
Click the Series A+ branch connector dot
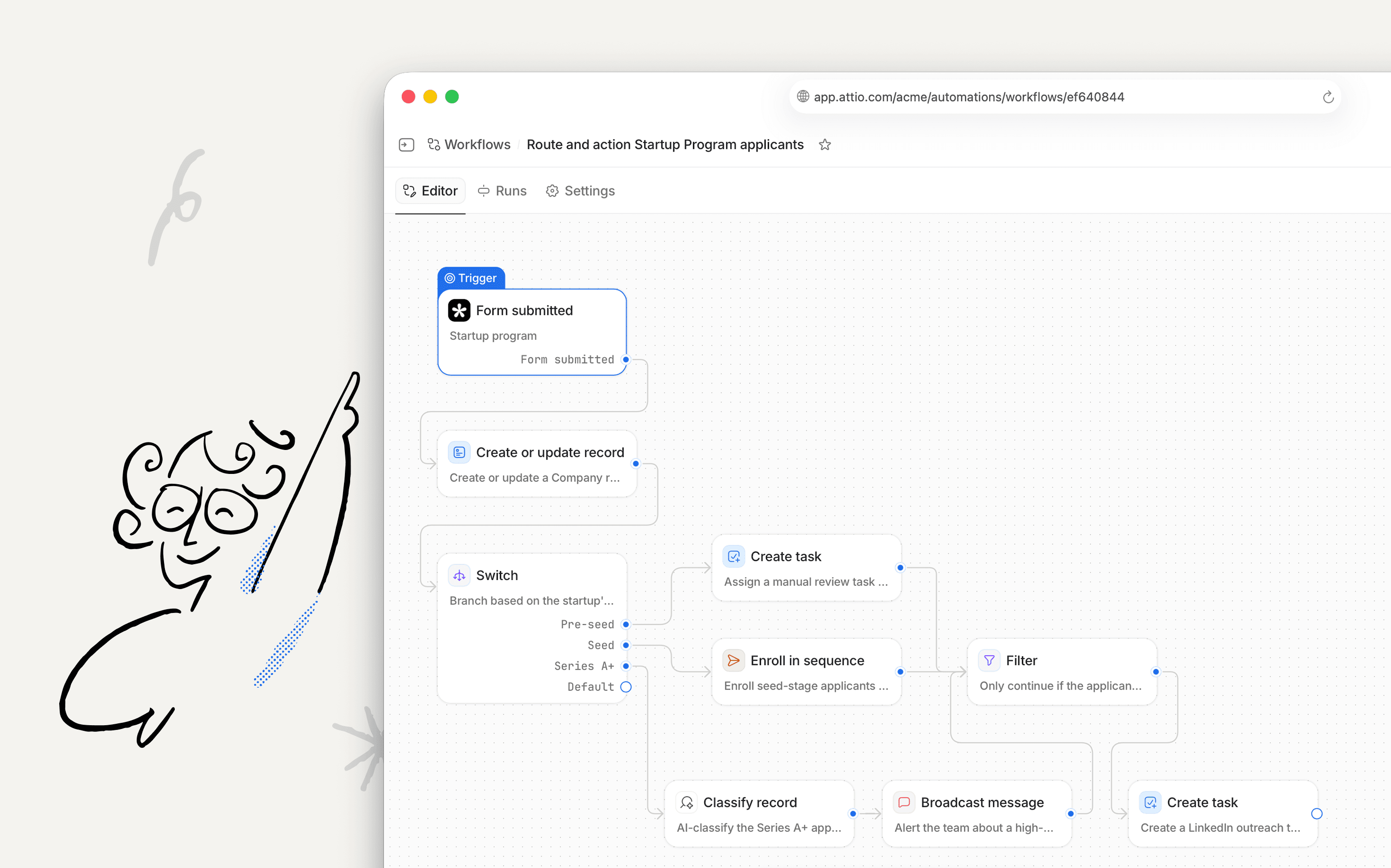(x=626, y=666)
